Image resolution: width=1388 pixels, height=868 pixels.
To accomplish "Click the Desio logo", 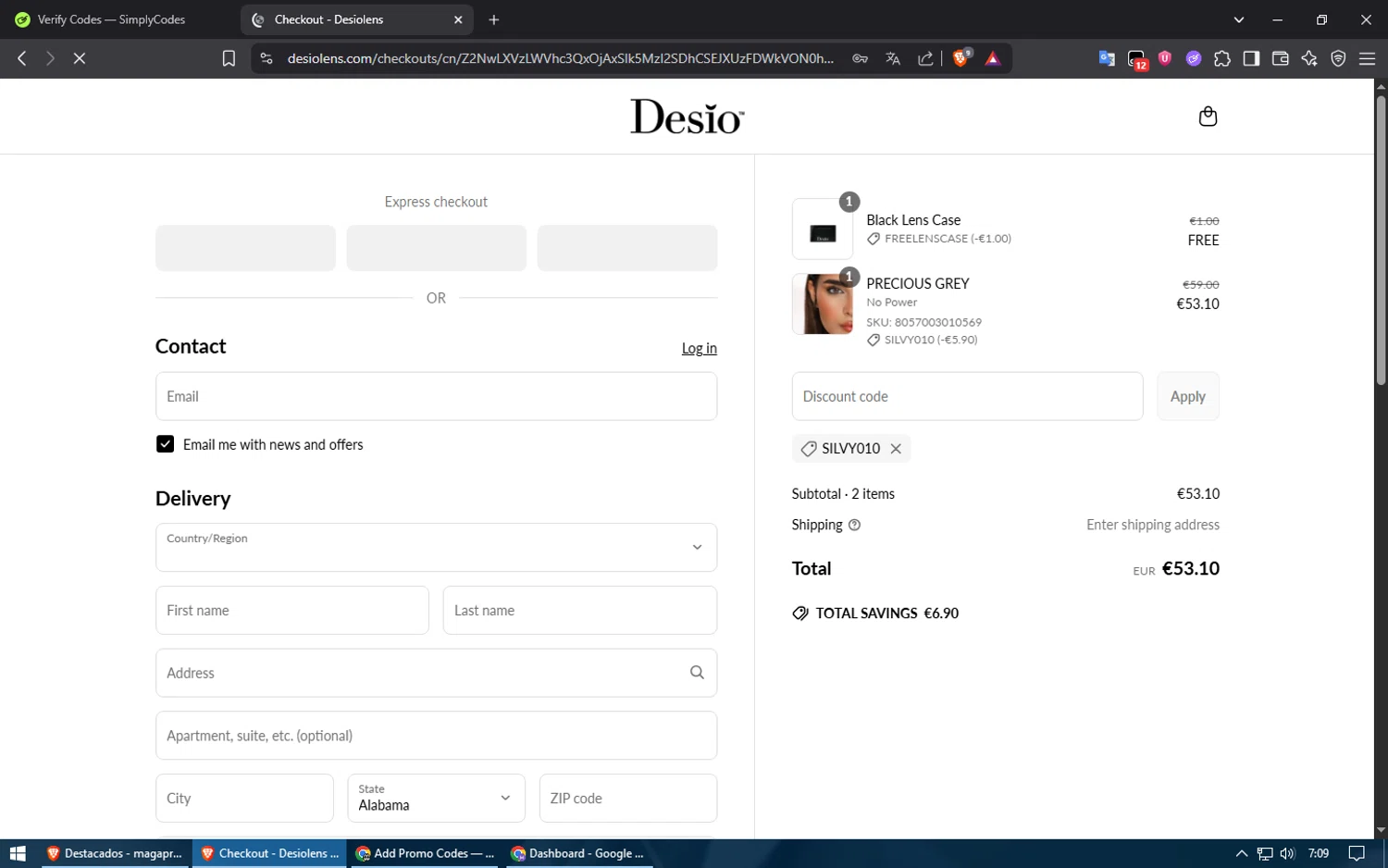I will click(x=687, y=117).
